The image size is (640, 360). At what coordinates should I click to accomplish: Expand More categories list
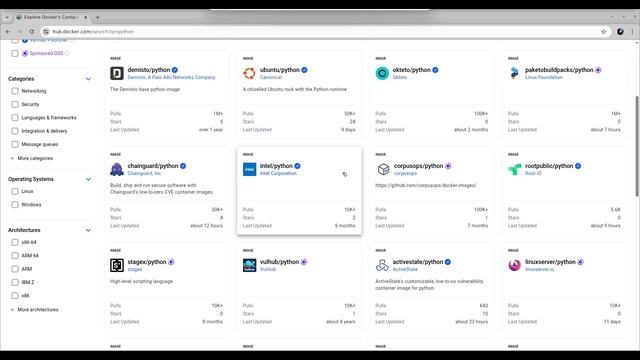[31, 158]
